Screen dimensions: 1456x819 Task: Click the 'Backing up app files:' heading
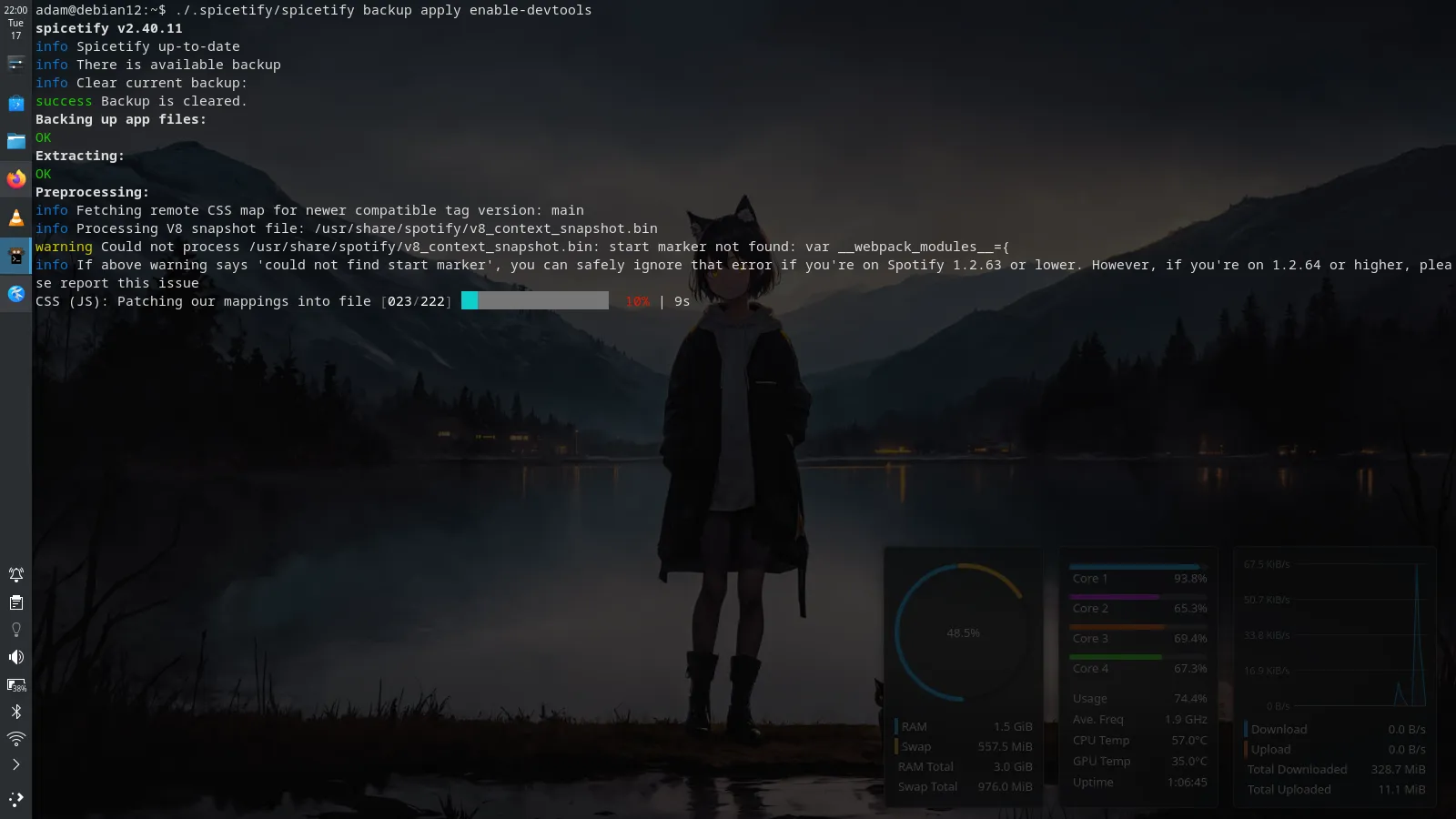point(121,119)
